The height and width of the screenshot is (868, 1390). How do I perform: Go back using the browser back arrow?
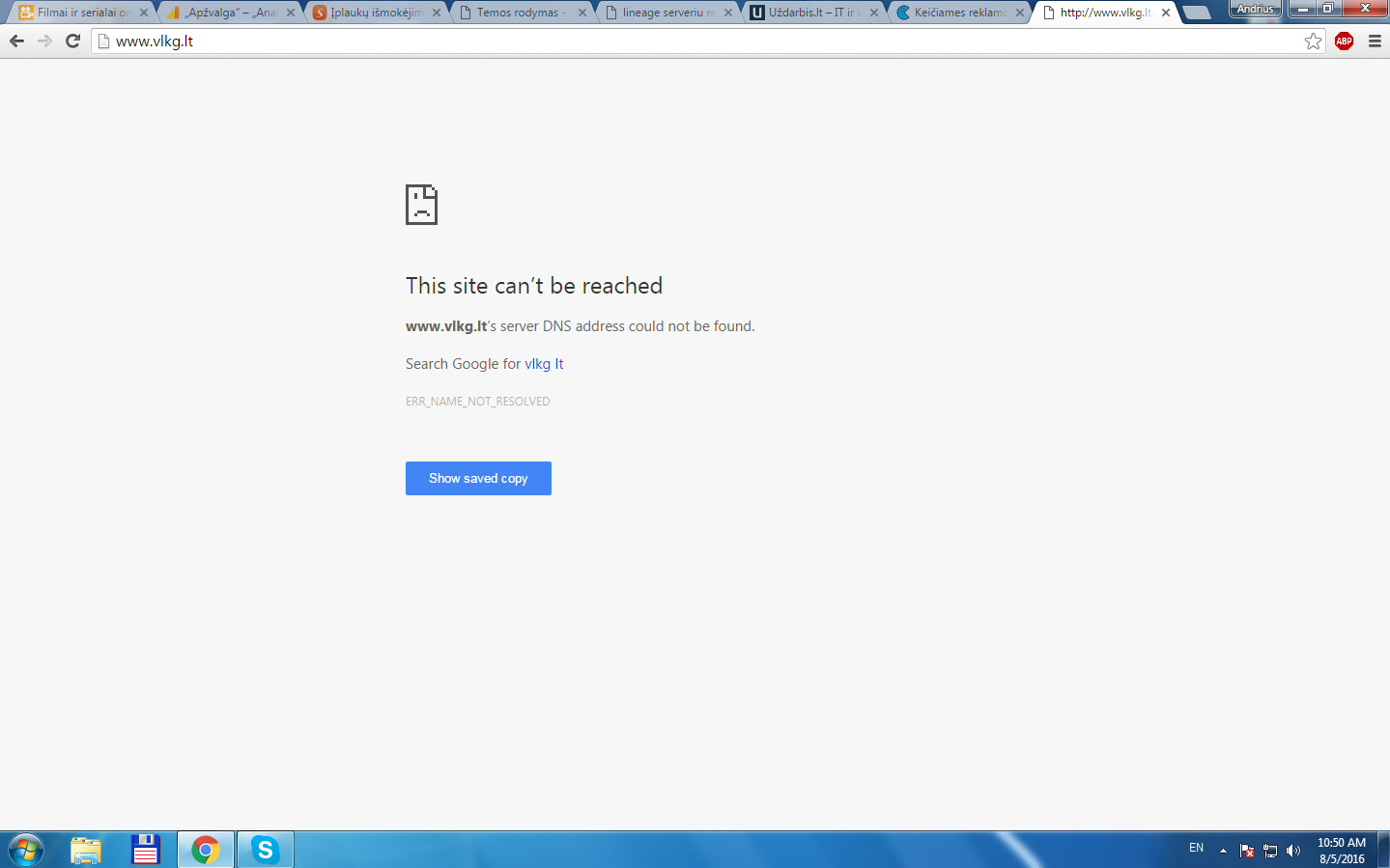coord(16,41)
